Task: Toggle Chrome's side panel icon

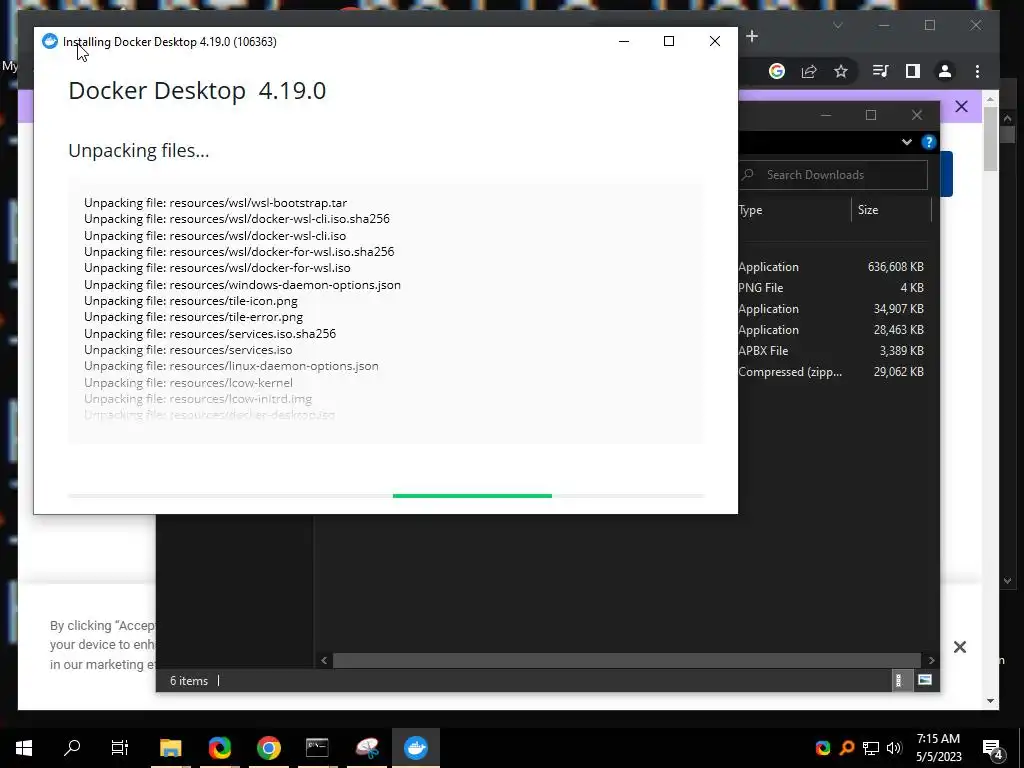Action: point(912,71)
